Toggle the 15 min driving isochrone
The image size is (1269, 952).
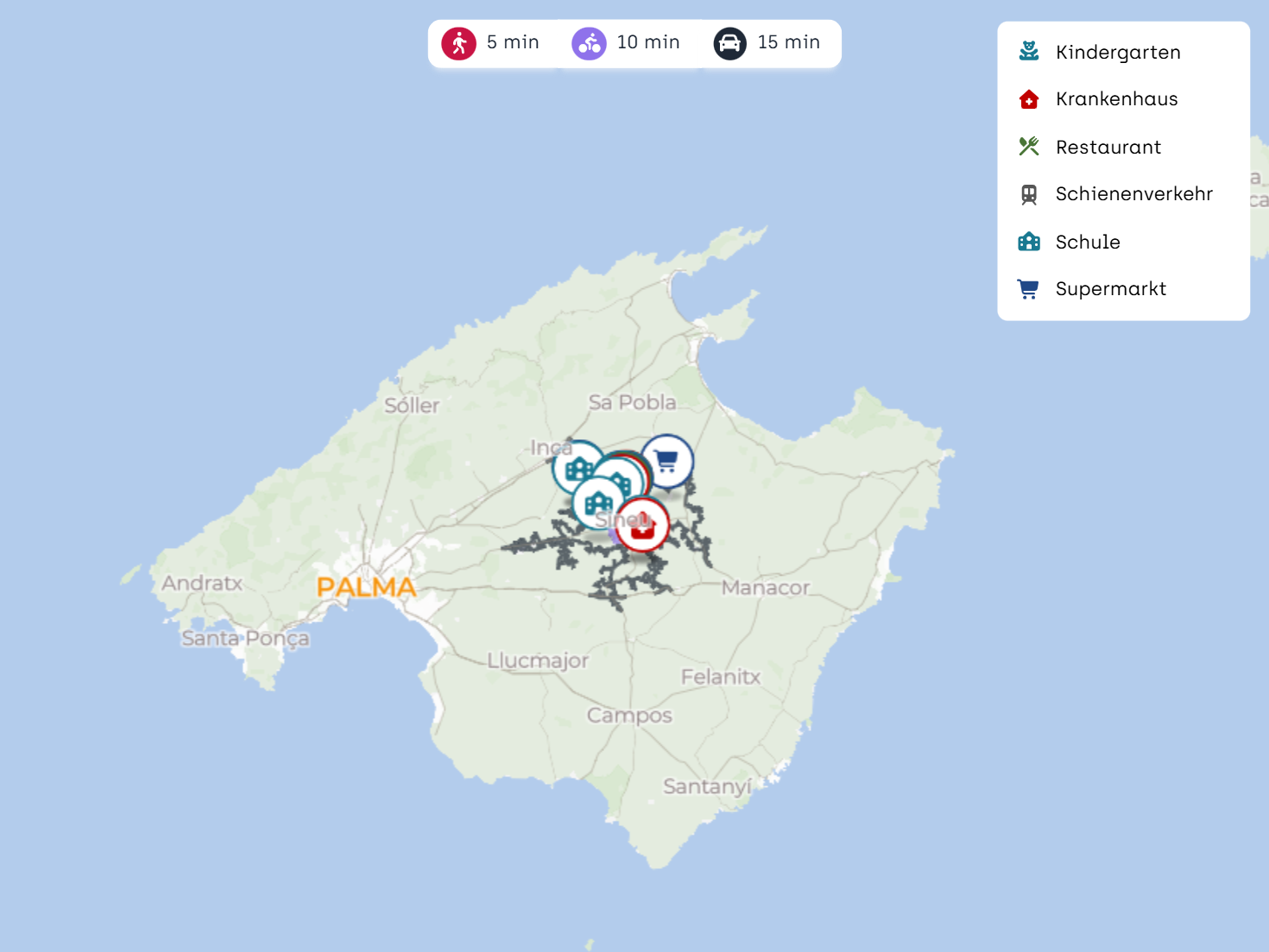(x=767, y=43)
